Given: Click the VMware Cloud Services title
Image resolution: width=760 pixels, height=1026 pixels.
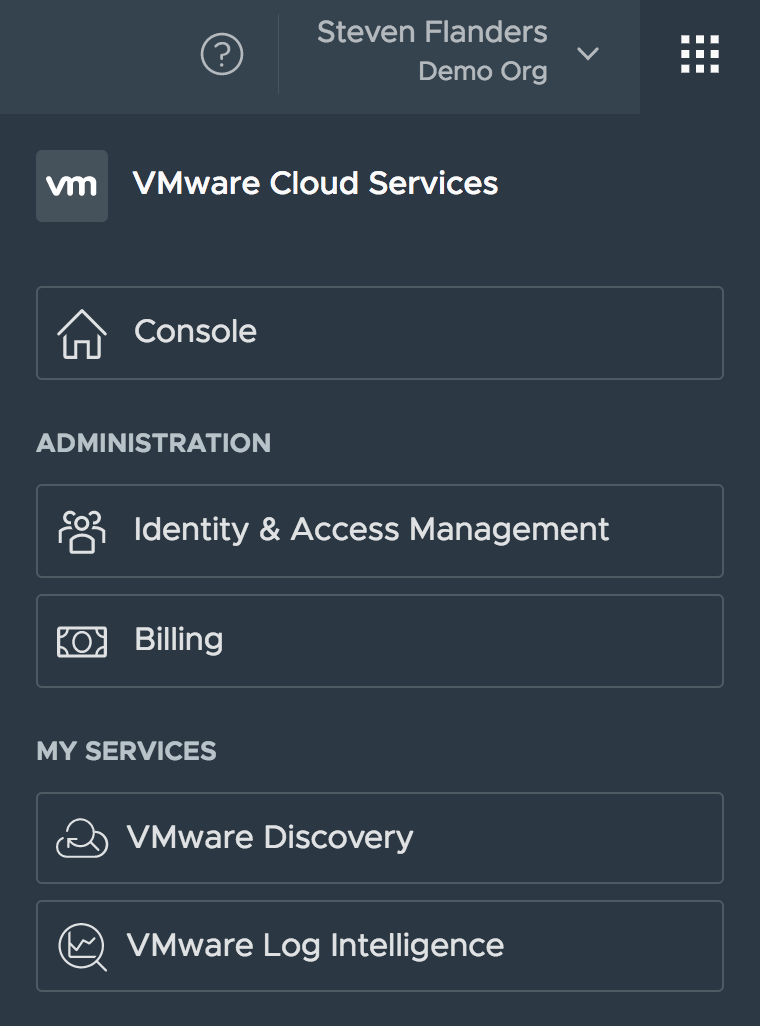Looking at the screenshot, I should coord(315,184).
